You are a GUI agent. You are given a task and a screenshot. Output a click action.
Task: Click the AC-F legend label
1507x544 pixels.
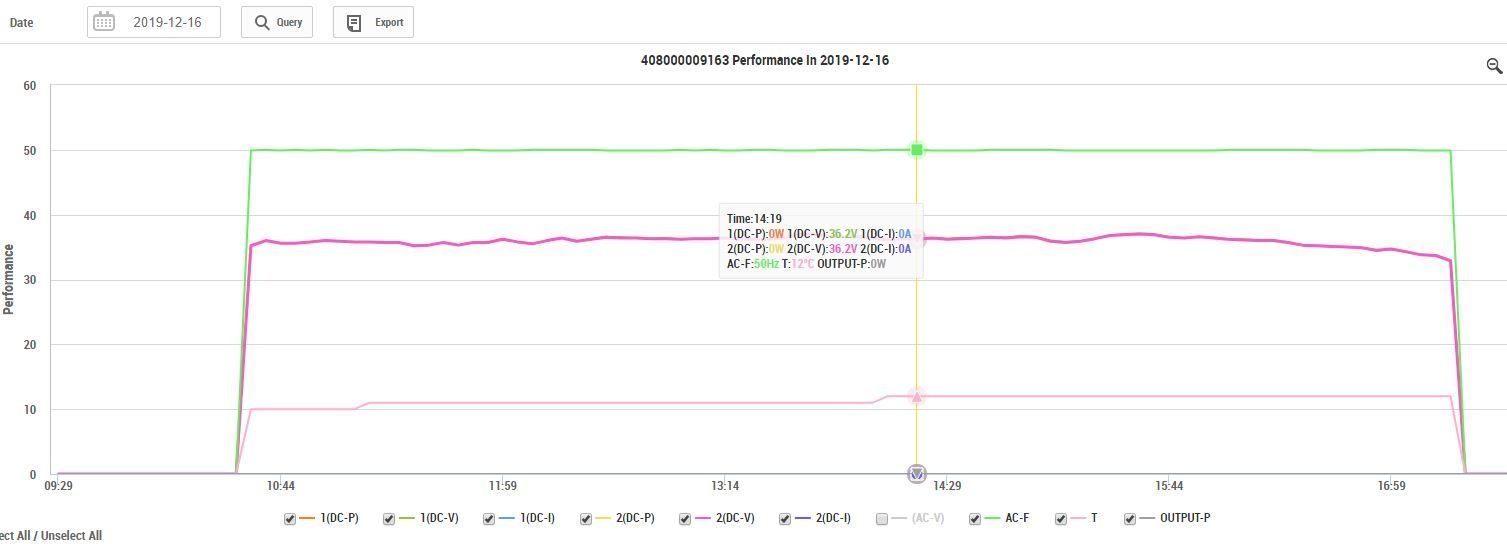[x=1017, y=519]
